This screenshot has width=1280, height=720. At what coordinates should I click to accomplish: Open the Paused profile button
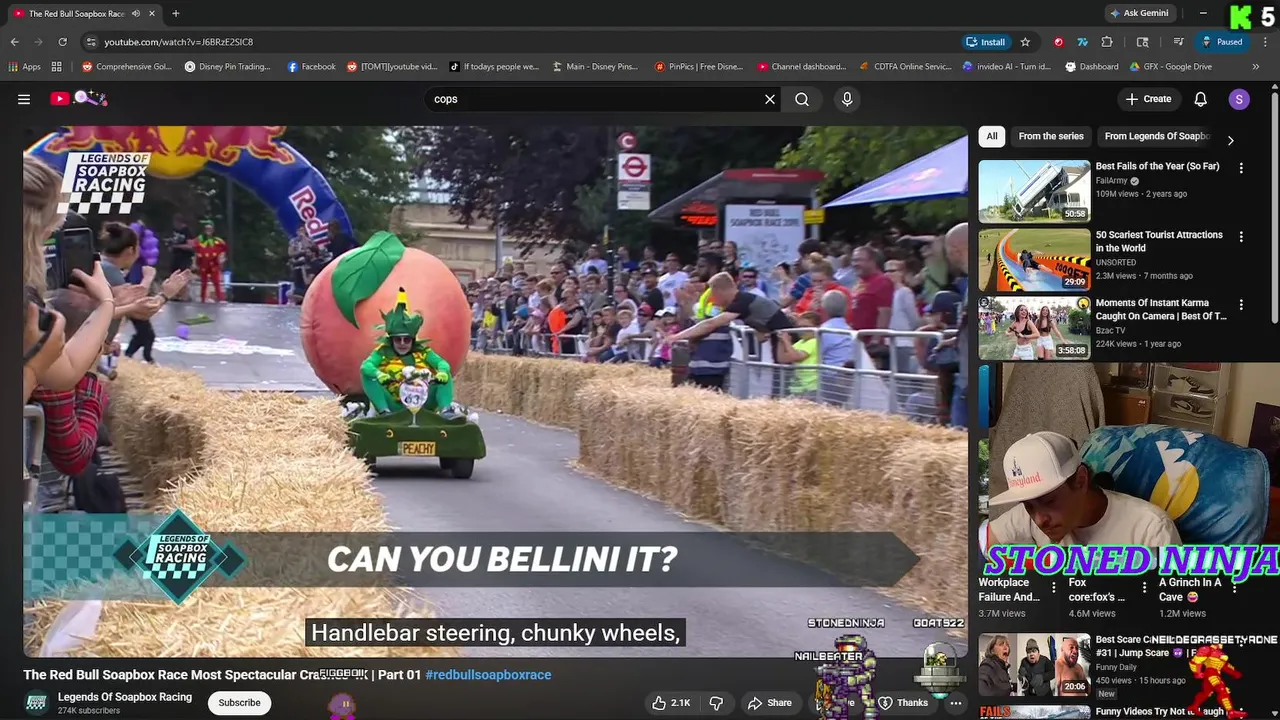1222,42
